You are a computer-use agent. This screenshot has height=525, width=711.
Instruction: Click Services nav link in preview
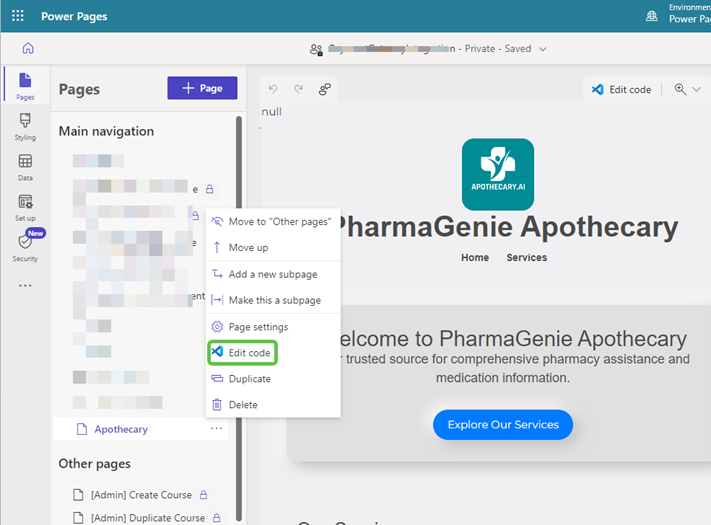(526, 258)
